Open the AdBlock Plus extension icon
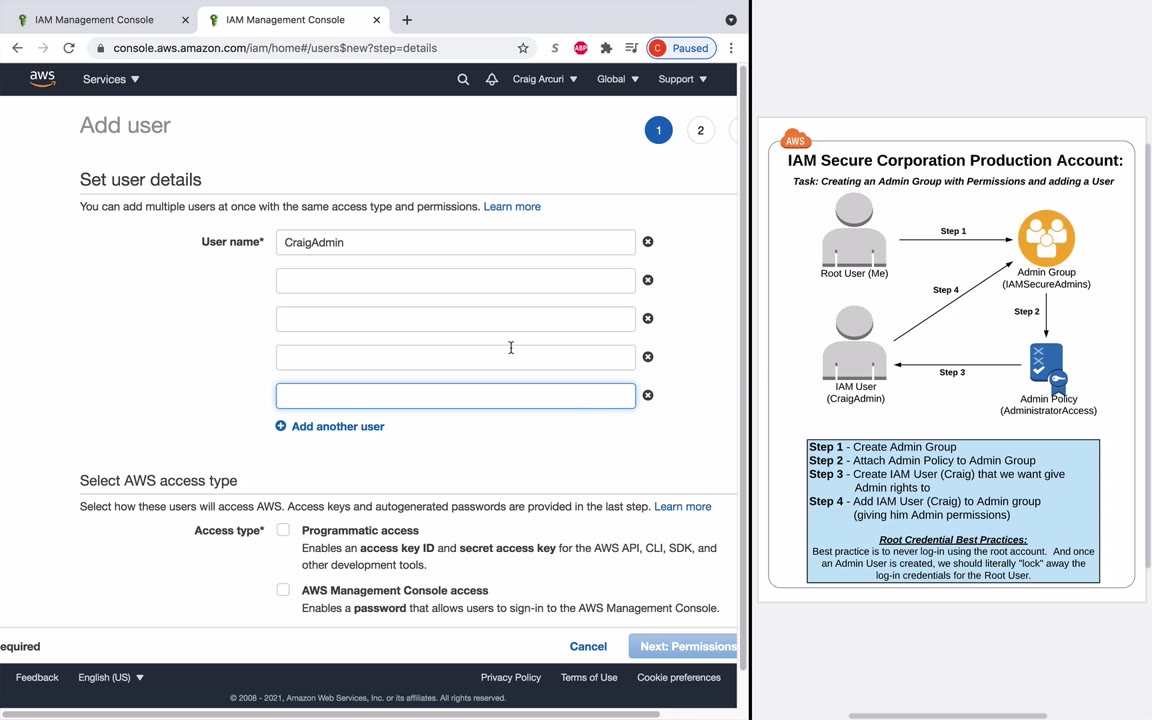The height and width of the screenshot is (720, 1152). pos(580,48)
